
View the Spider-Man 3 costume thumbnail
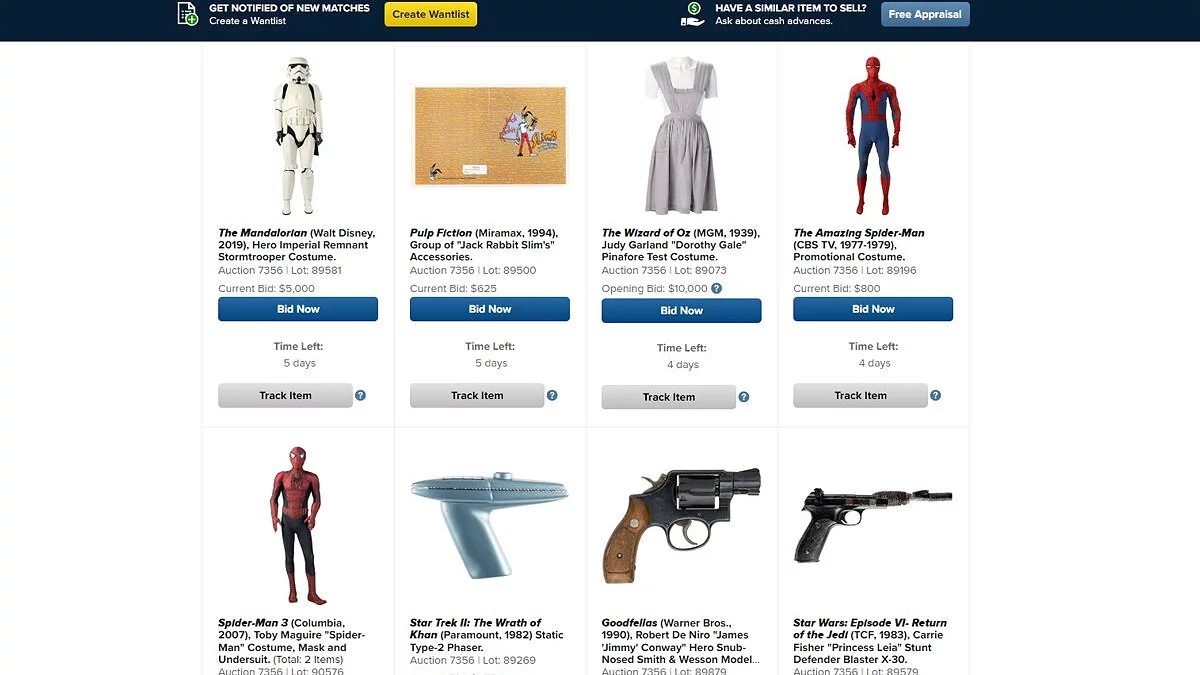coord(296,525)
